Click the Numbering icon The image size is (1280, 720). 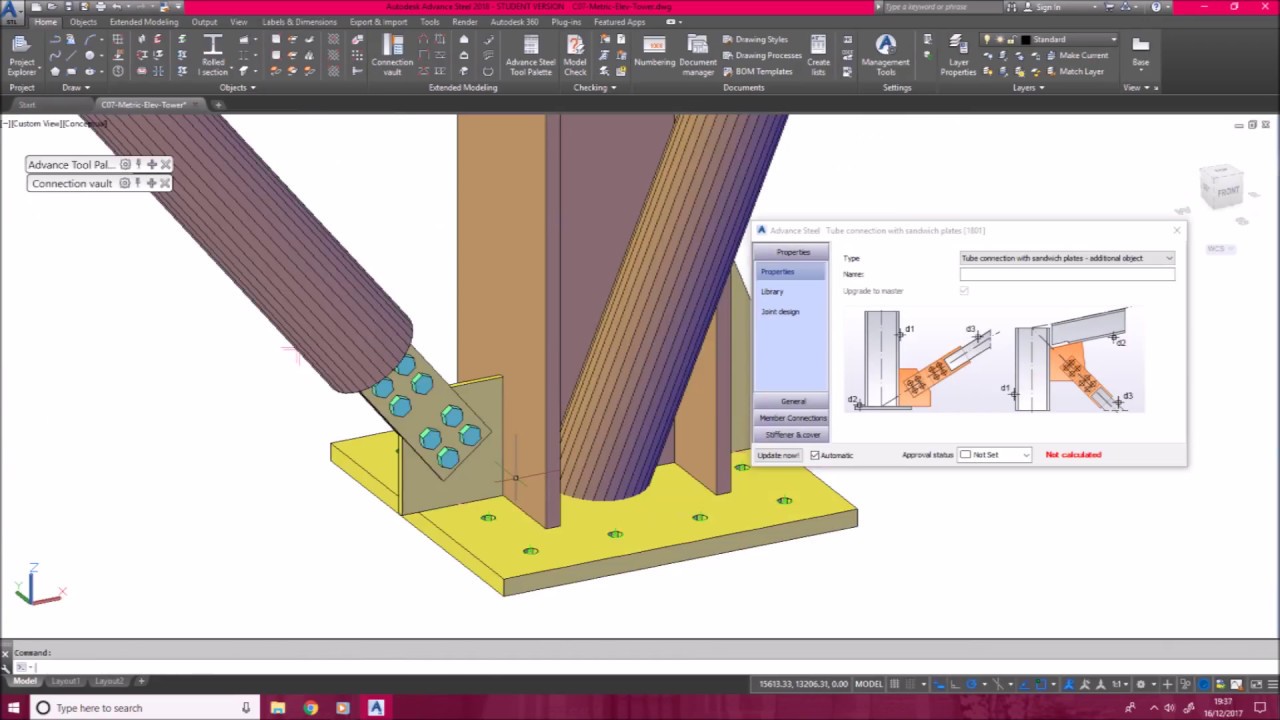[x=654, y=53]
